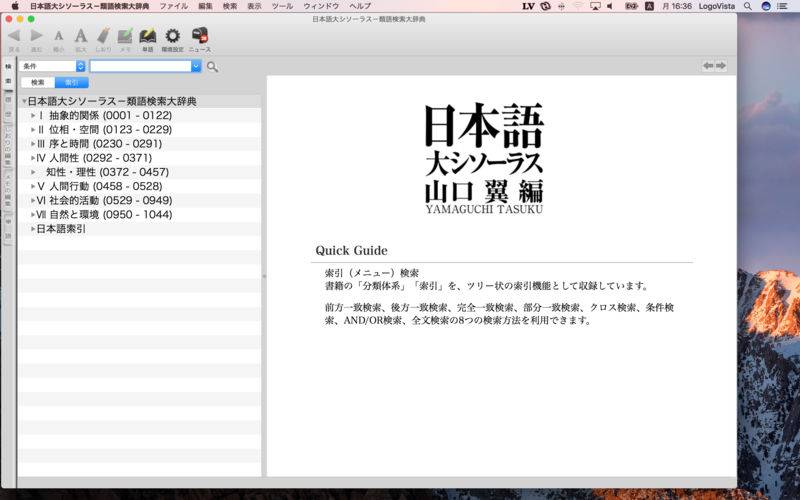
Task: Click the search keyword input field
Action: (141, 66)
